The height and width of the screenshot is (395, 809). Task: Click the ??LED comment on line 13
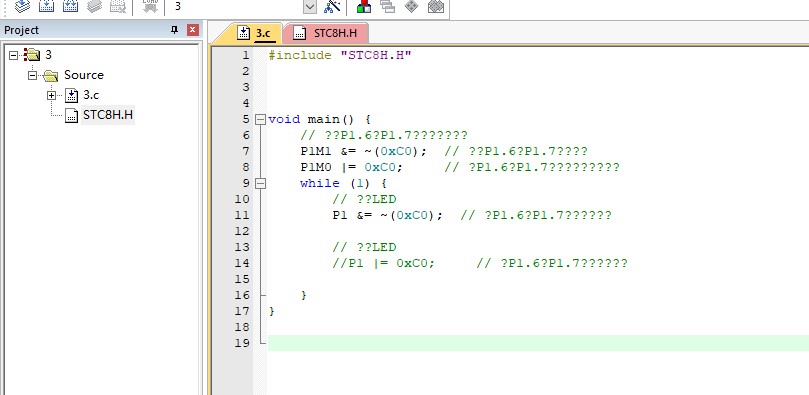[x=364, y=248]
